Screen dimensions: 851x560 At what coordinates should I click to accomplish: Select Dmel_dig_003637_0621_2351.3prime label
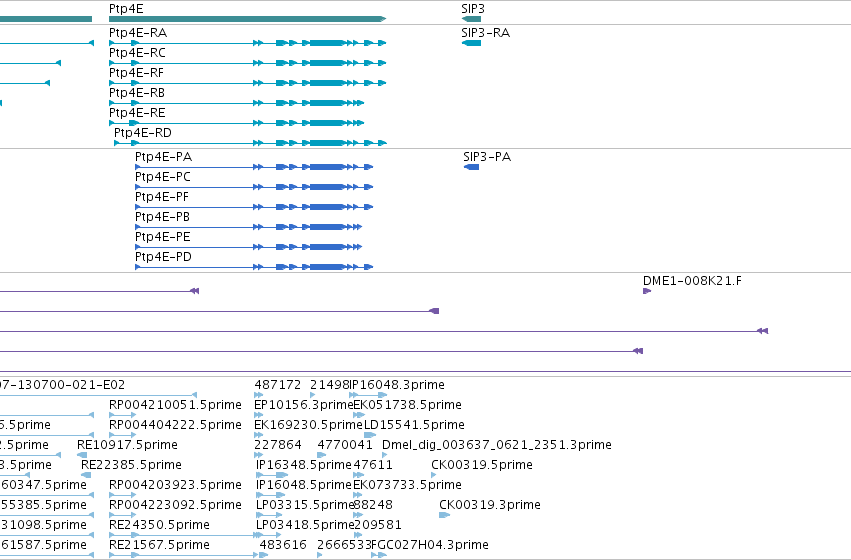(497, 445)
